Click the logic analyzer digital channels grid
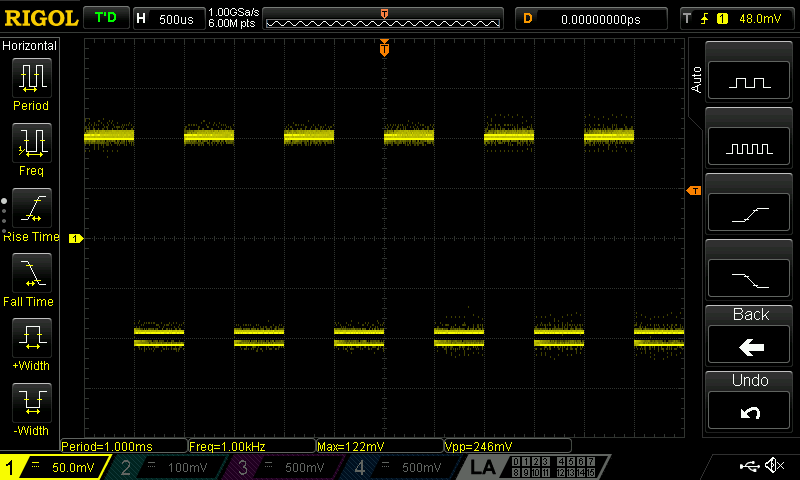The image size is (800, 480). coord(554,467)
